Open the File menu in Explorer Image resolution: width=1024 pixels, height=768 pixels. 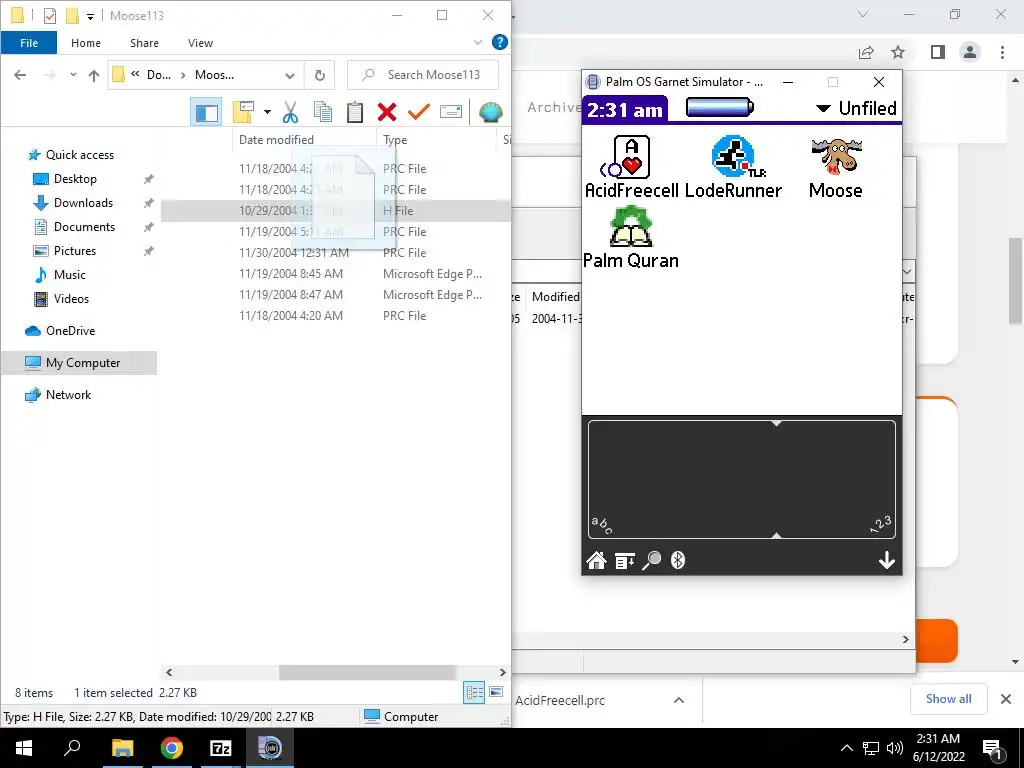29,43
